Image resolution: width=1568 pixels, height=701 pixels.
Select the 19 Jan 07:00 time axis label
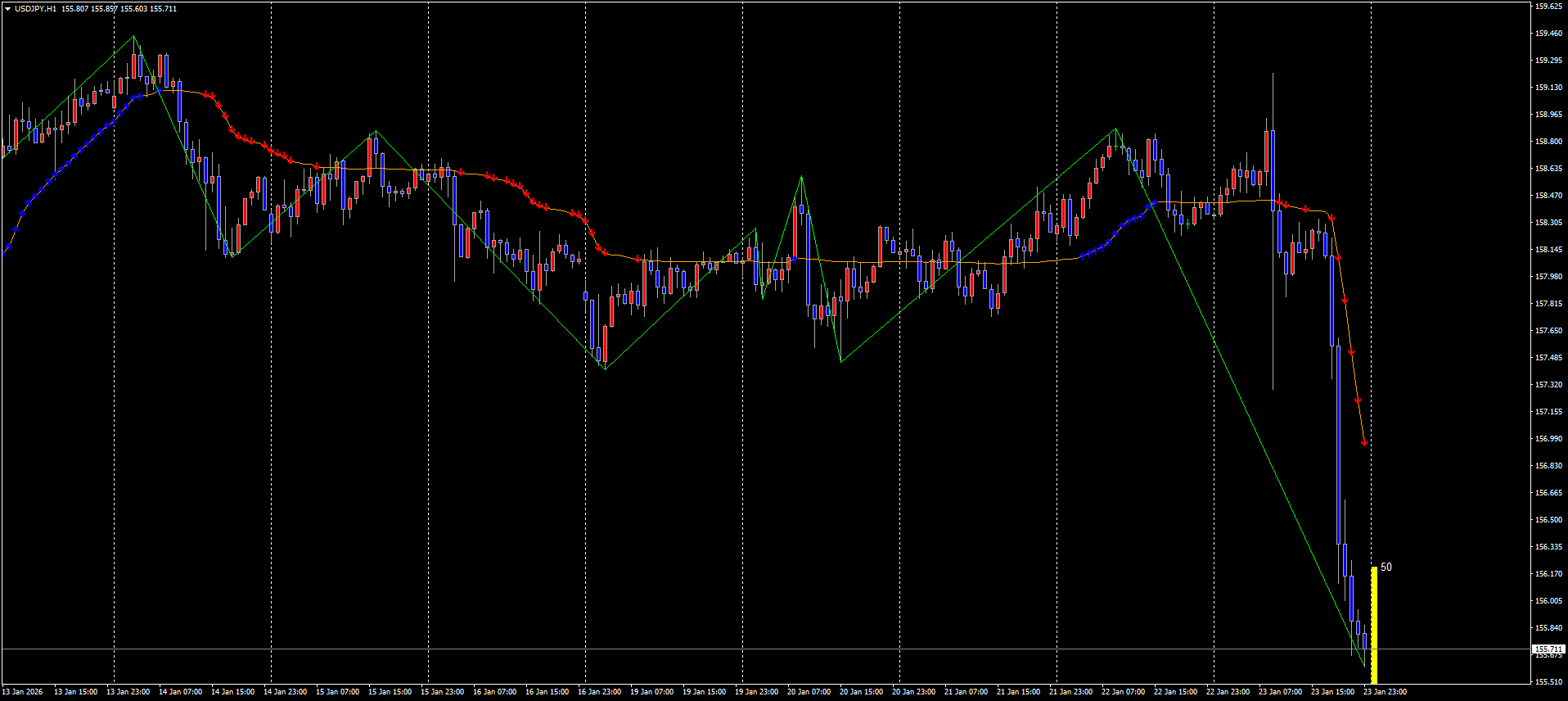point(651,692)
